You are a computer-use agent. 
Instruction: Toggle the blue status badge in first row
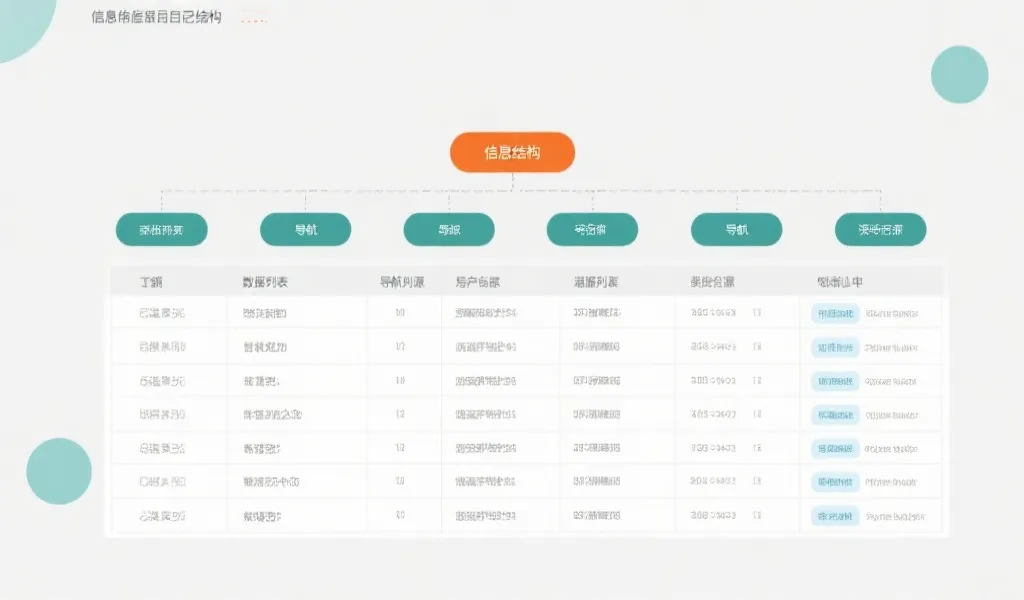point(837,313)
